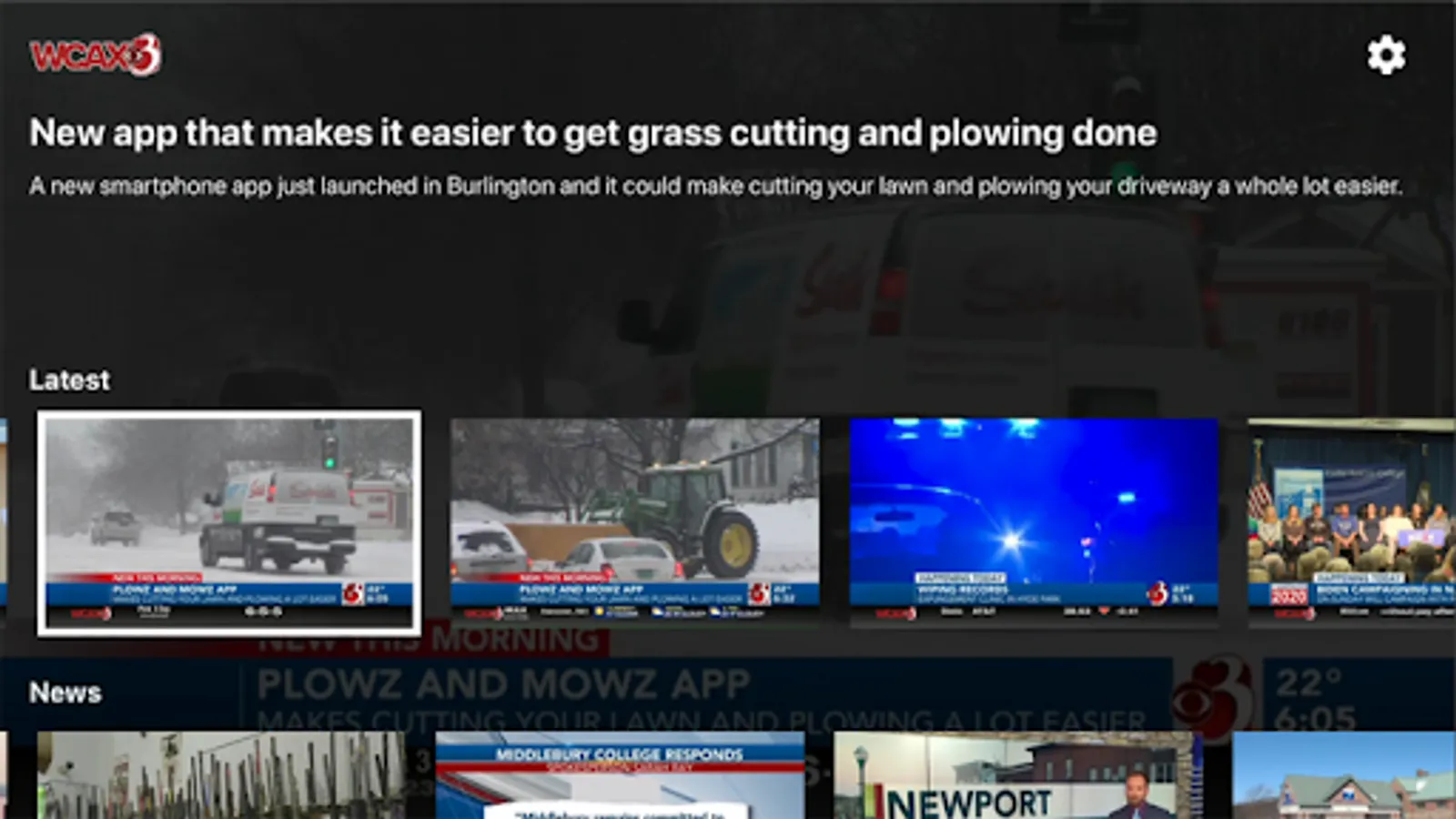The image size is (1456, 819).
Task: Open the Middlebury College Responds news story
Action: 620,775
